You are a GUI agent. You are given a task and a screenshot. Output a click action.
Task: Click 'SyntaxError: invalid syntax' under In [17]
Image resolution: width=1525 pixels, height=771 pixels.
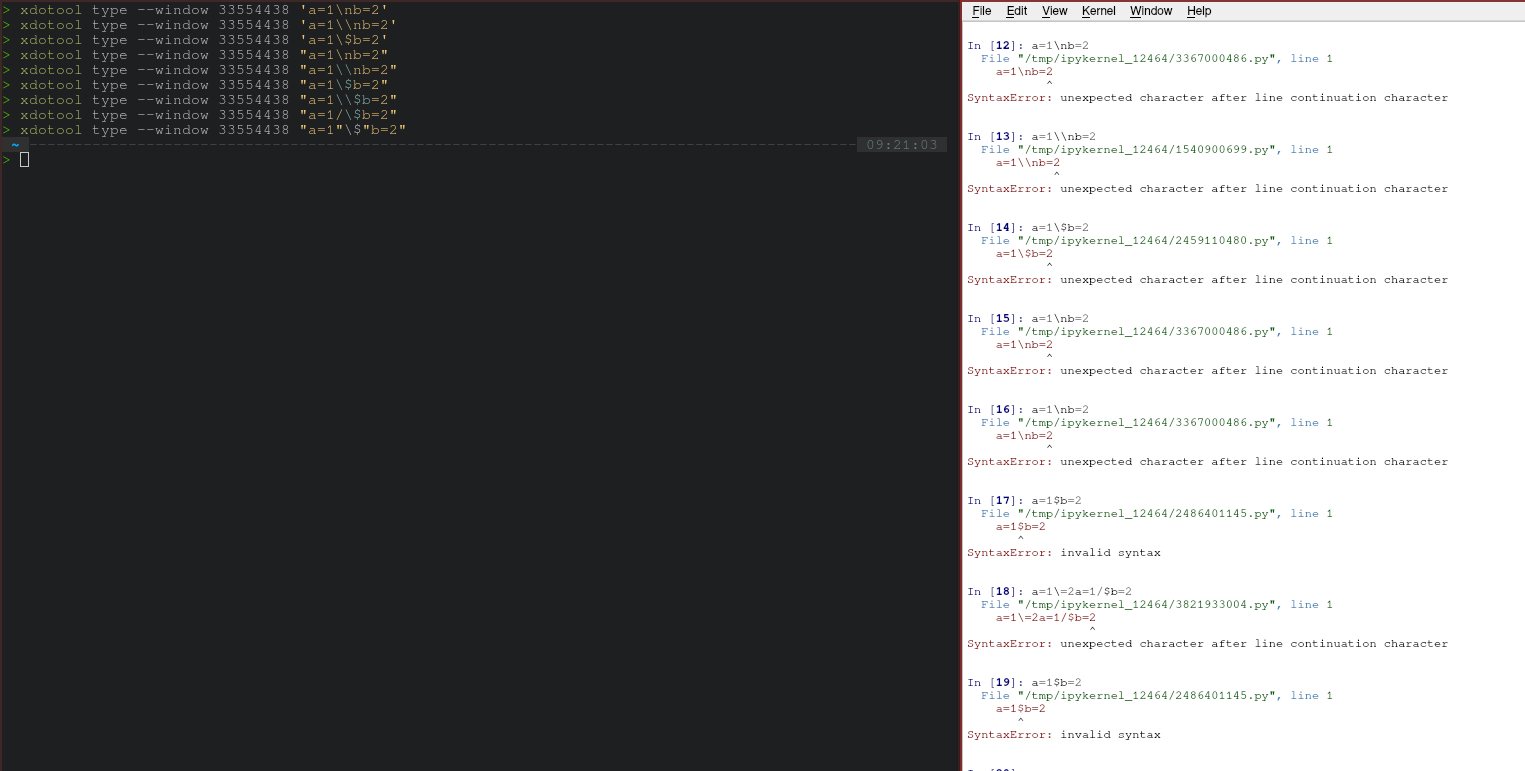[x=1064, y=553]
